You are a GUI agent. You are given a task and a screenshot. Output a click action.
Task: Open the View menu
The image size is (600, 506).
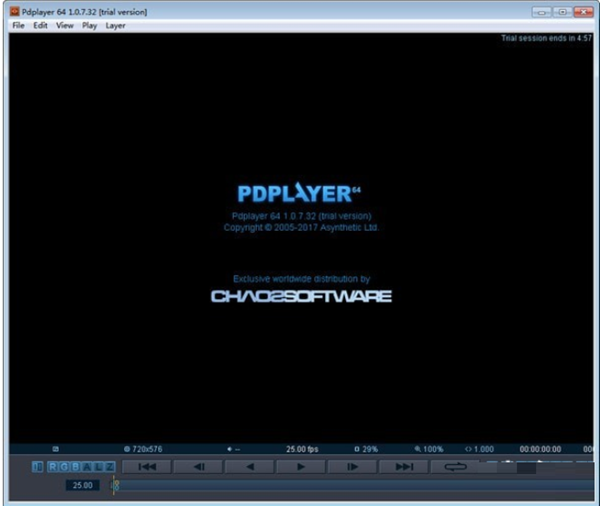[65, 25]
